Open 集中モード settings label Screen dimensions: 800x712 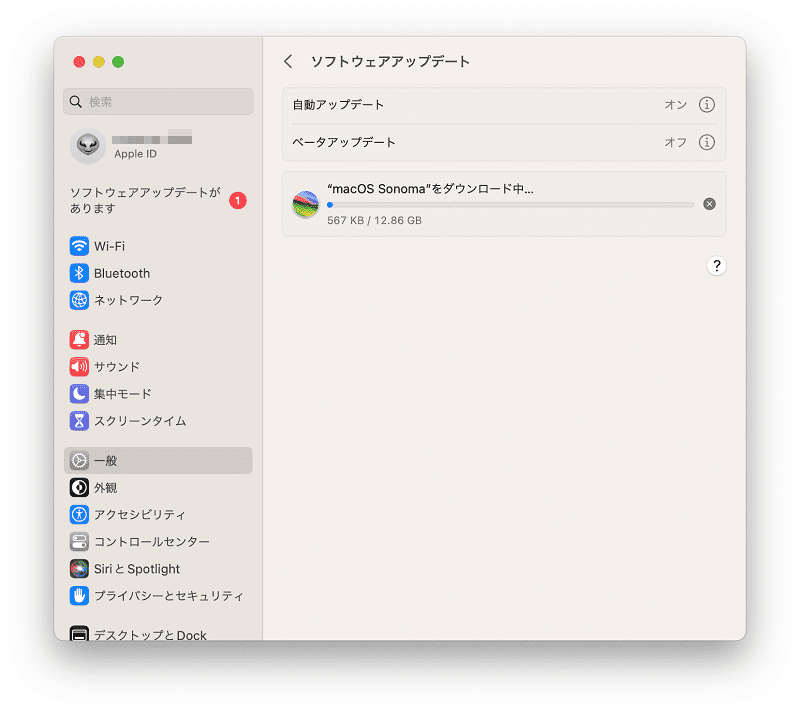[x=122, y=394]
